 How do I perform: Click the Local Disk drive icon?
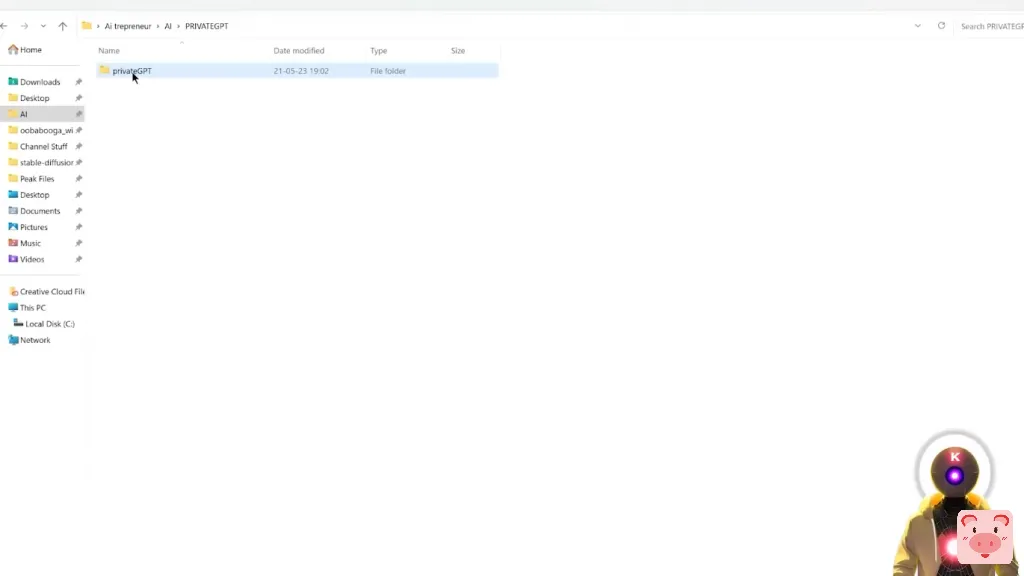pyautogui.click(x=18, y=323)
